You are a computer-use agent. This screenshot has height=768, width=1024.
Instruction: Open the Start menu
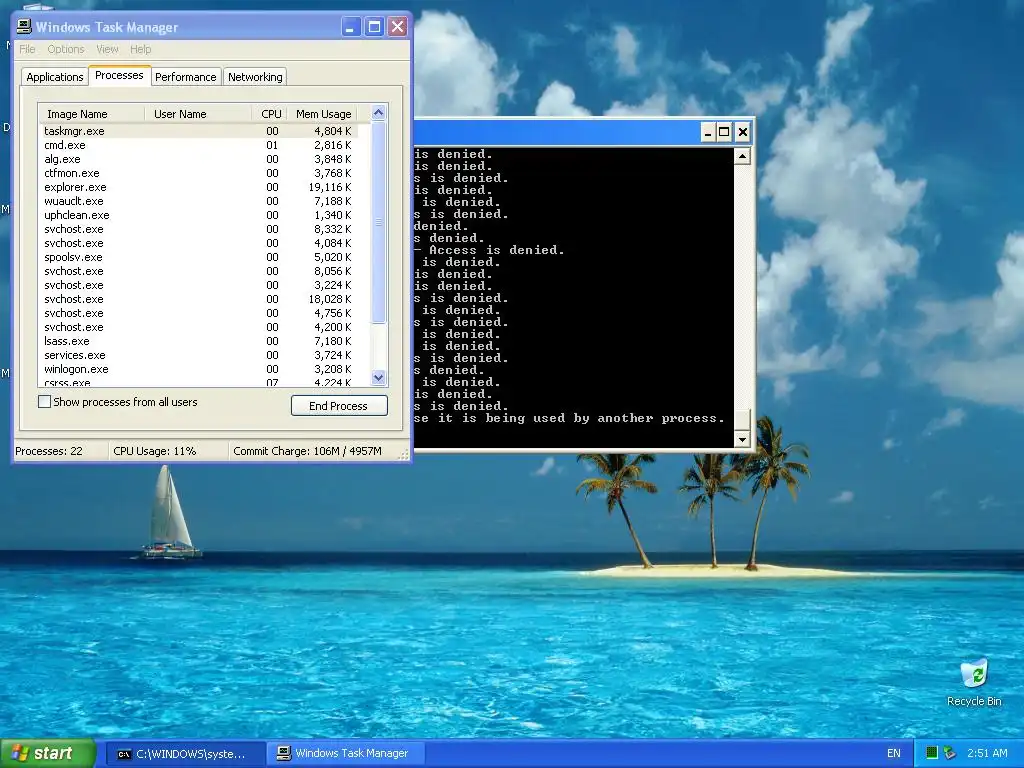coord(48,753)
